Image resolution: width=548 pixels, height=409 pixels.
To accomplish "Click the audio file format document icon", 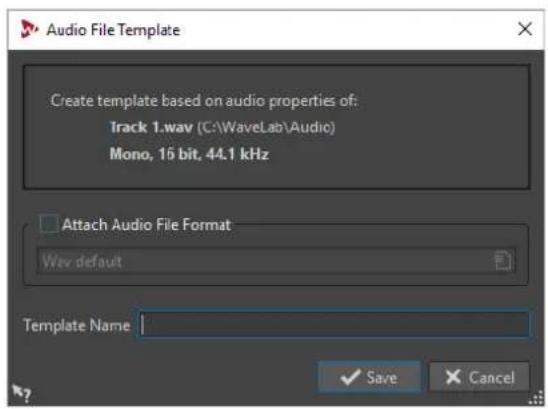I will (503, 260).
